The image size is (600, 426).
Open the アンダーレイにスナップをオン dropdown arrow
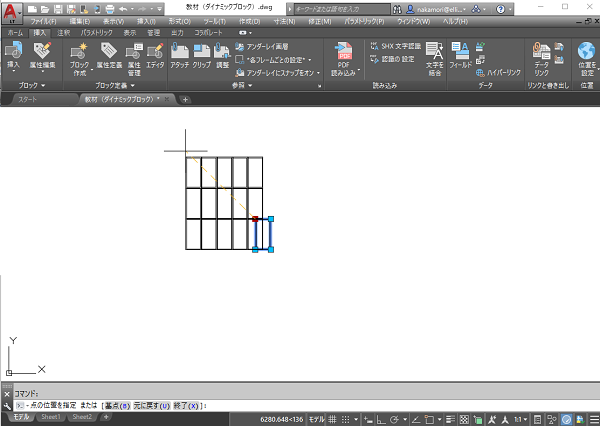coord(318,73)
